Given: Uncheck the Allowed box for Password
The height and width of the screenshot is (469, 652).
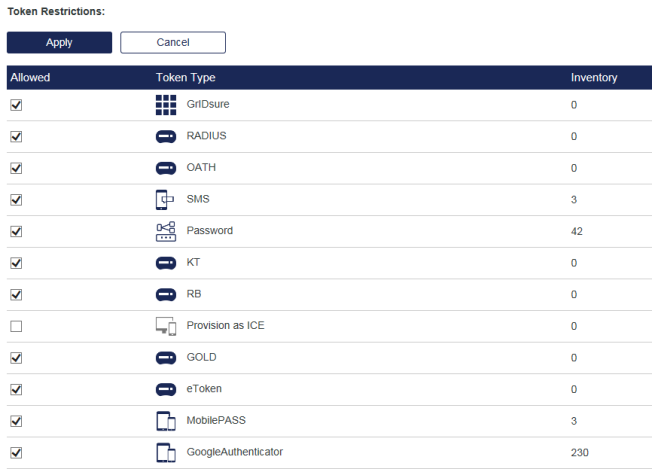Looking at the screenshot, I should tap(16, 232).
